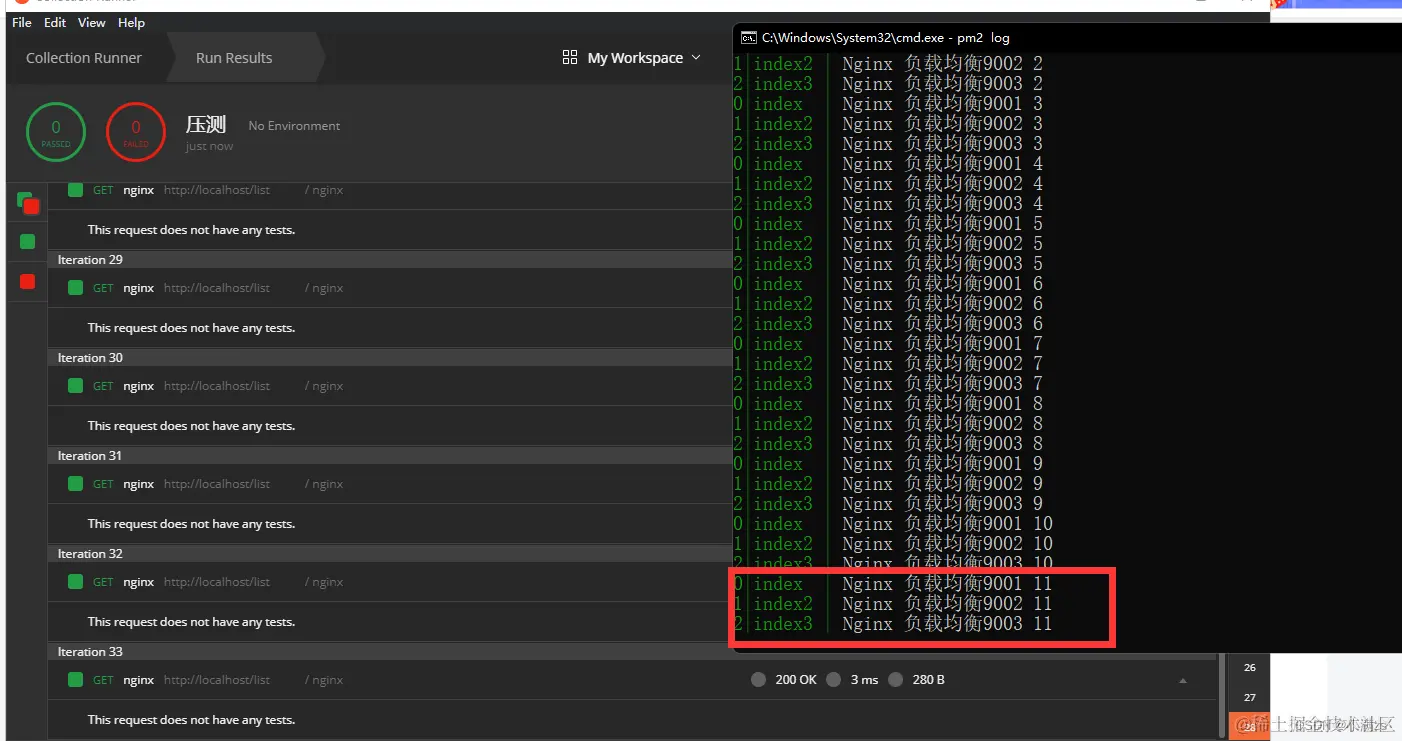Click the red Failed count circle
This screenshot has height=741, width=1402.
coord(136,133)
